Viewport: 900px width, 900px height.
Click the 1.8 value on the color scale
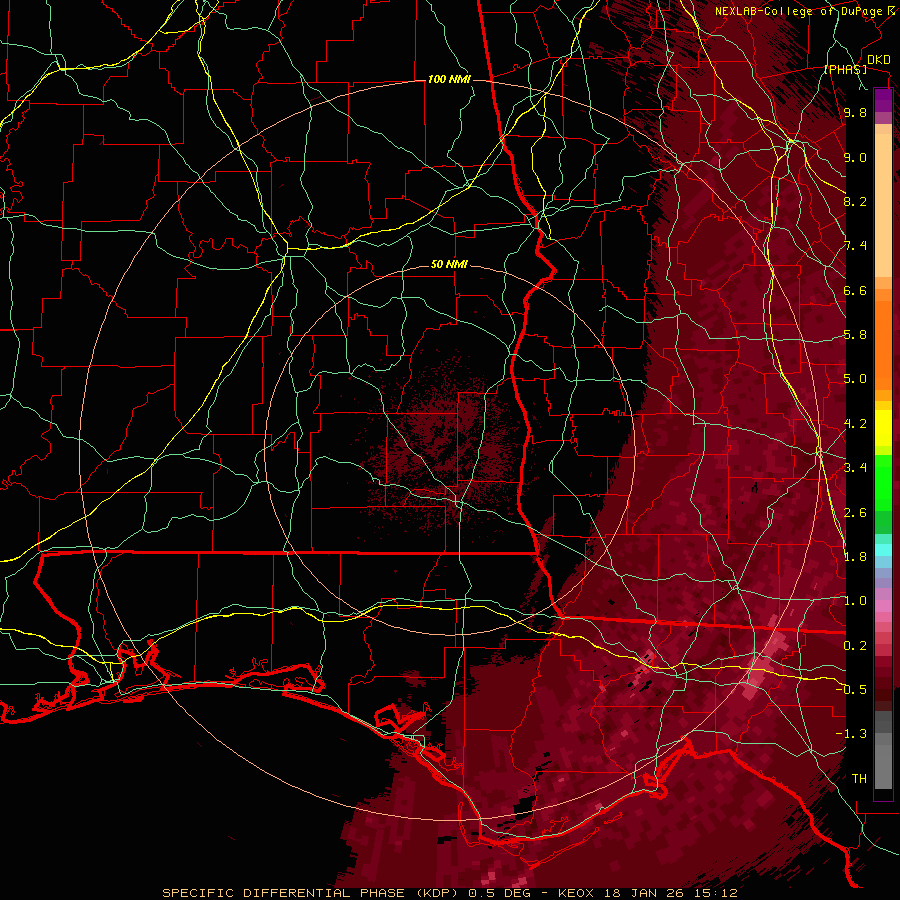pyautogui.click(x=855, y=557)
